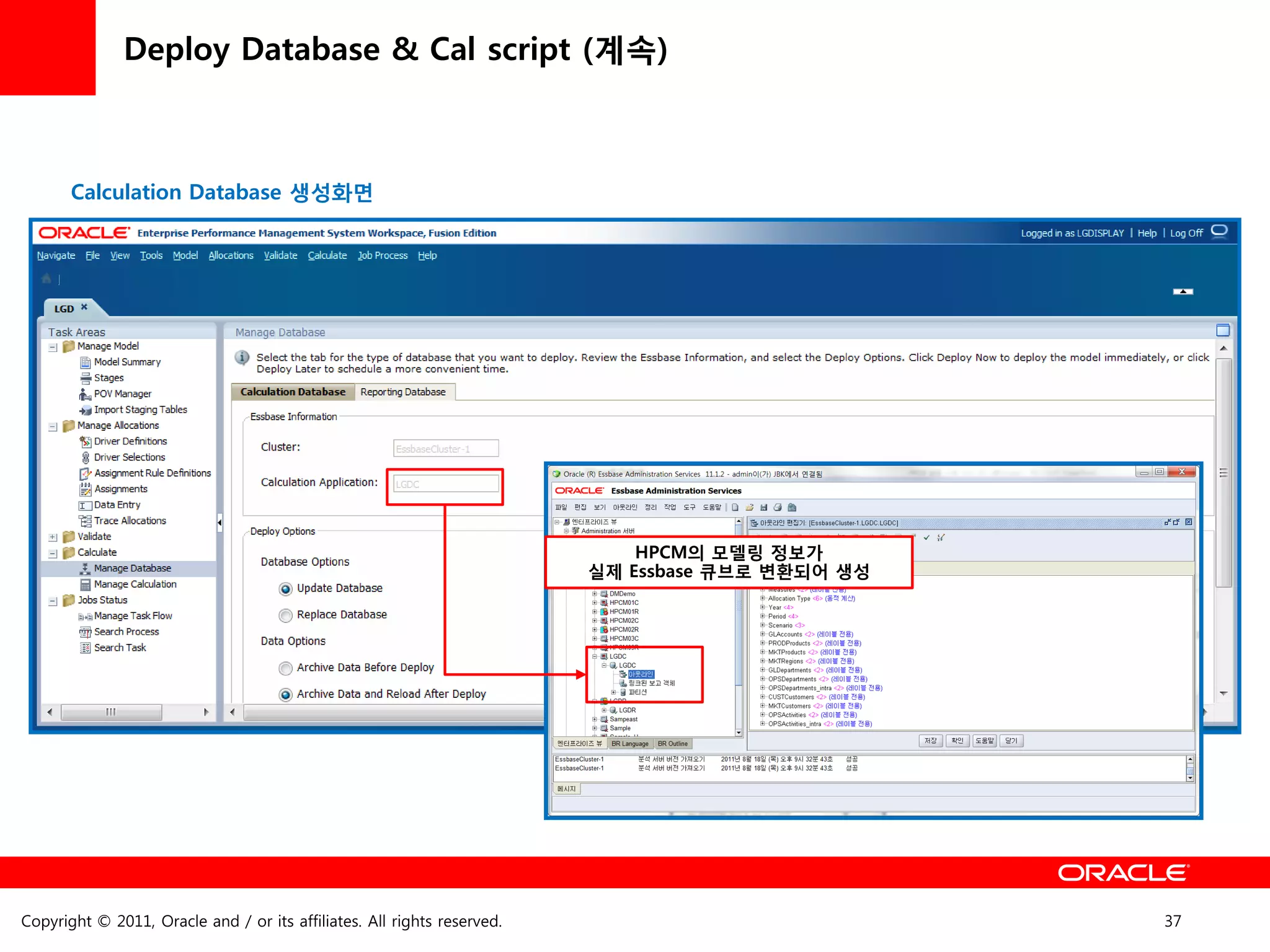Click the Driver Selections icon
This screenshot has width=1270, height=952.
[86, 457]
